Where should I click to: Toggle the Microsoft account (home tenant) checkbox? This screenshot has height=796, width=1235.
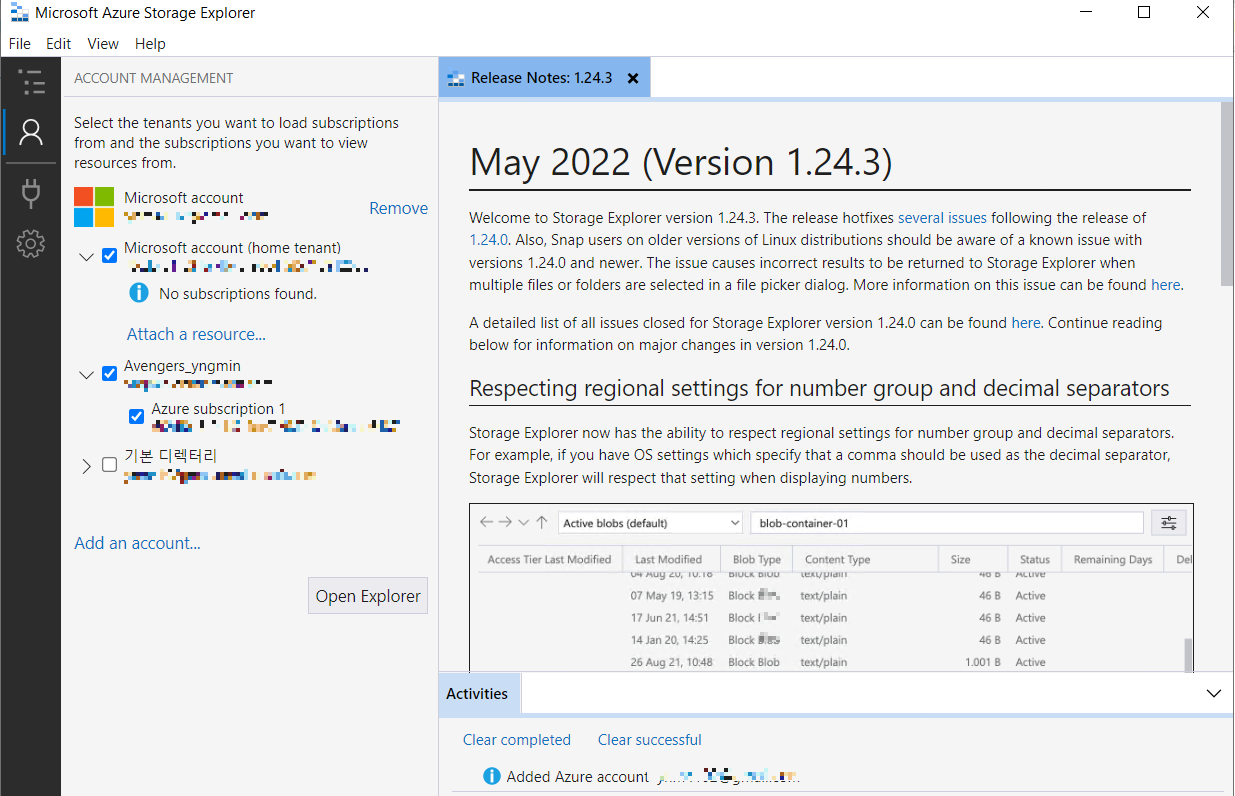pyautogui.click(x=110, y=255)
